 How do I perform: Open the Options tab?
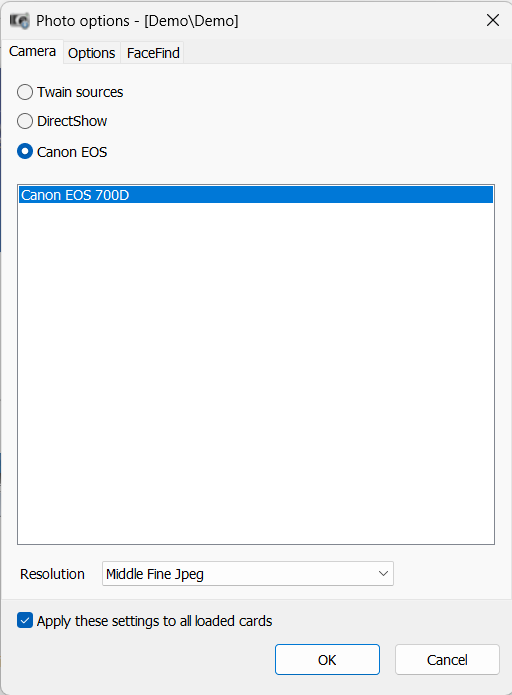(x=91, y=53)
